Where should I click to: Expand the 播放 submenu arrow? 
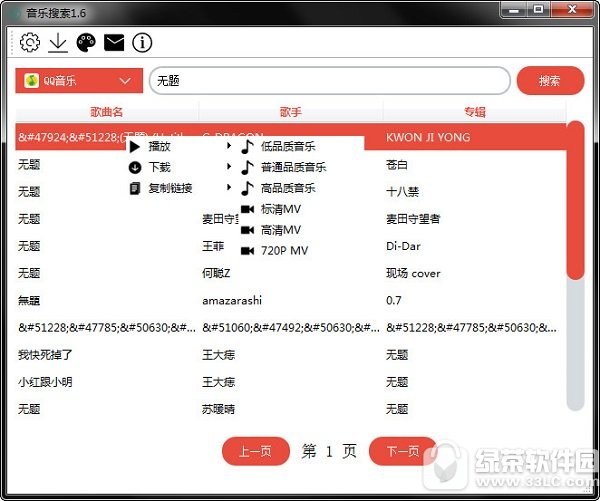[x=229, y=145]
